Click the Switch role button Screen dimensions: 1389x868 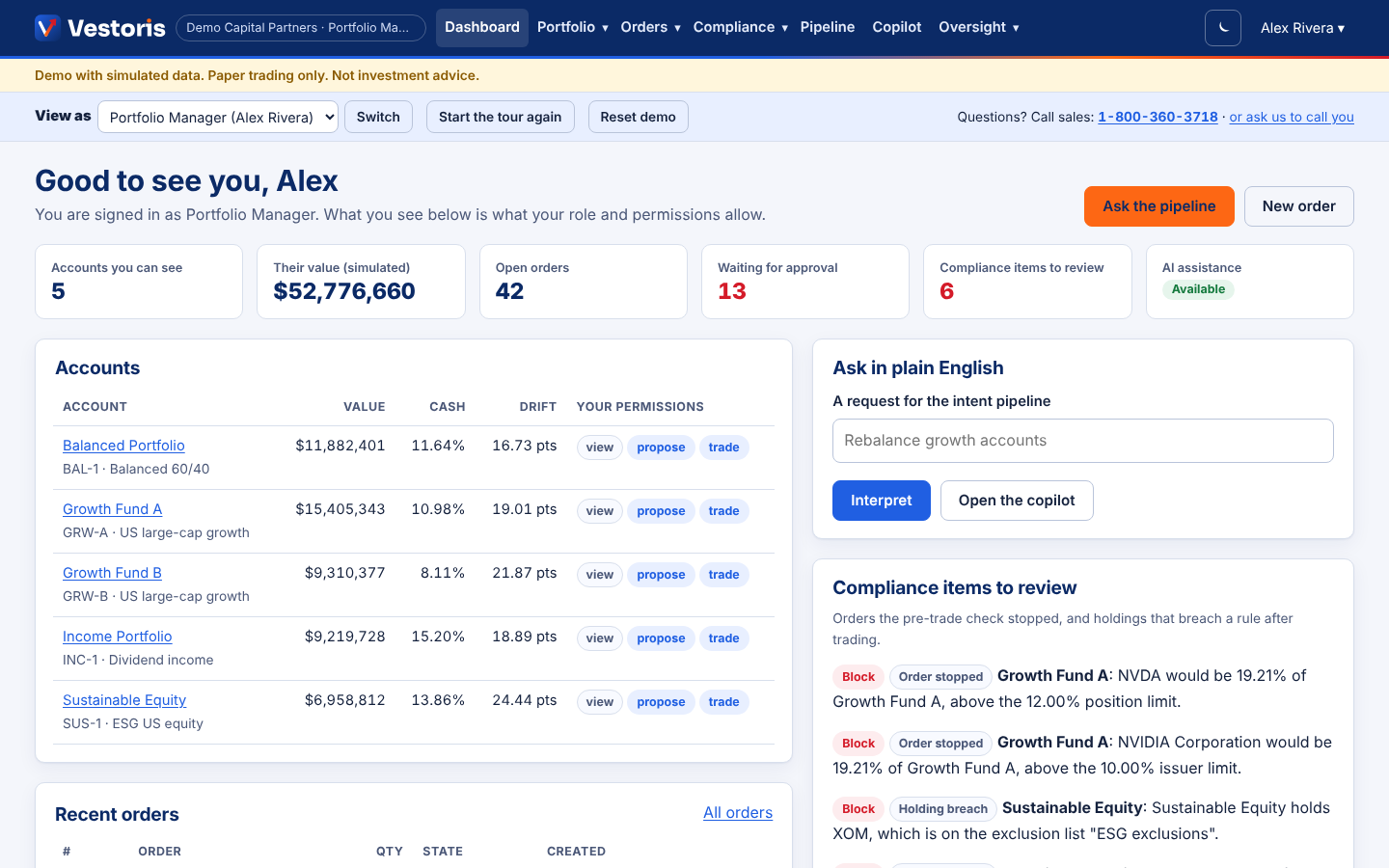tap(378, 117)
